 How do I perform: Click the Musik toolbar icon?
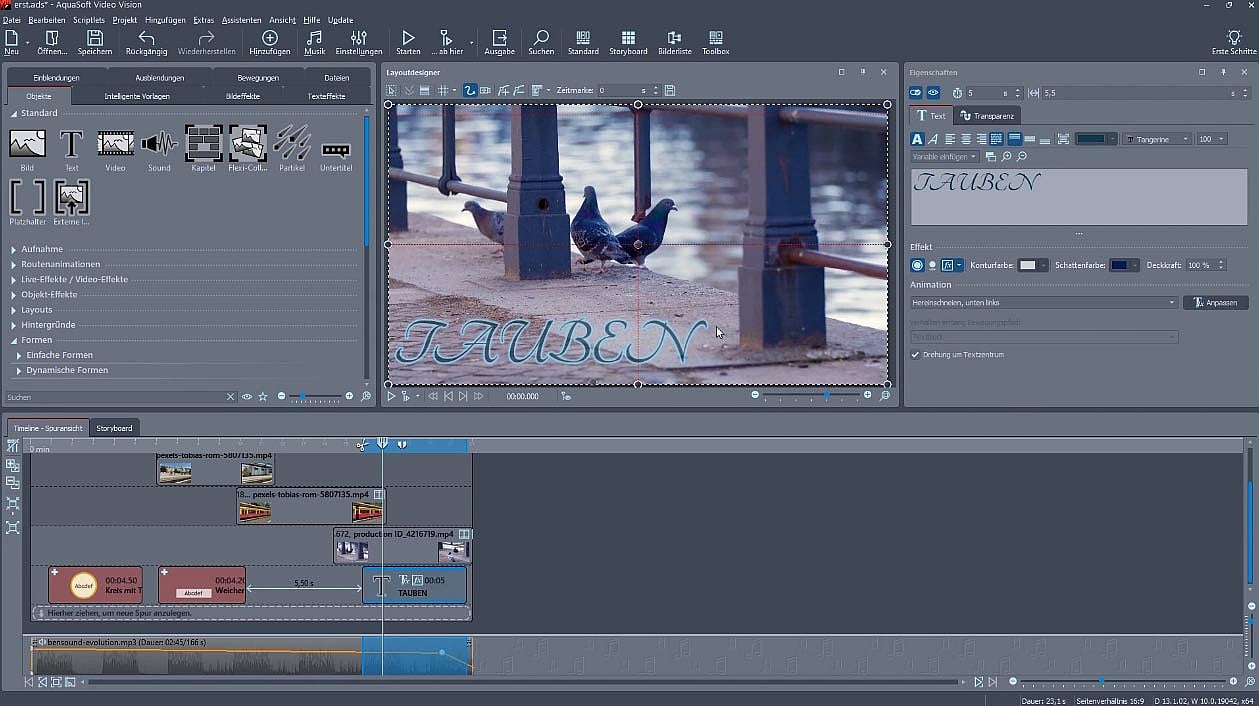[x=314, y=42]
